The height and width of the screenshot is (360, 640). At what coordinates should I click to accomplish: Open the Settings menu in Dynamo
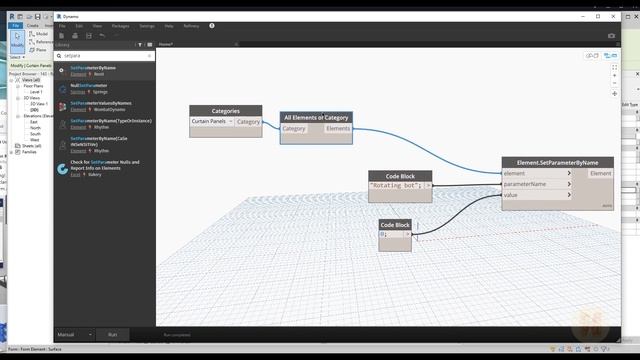(x=147, y=26)
